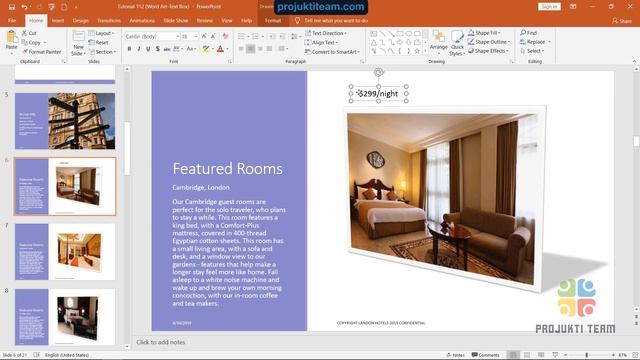Open the drawing Format tab
The height and width of the screenshot is (360, 640).
[273, 20]
